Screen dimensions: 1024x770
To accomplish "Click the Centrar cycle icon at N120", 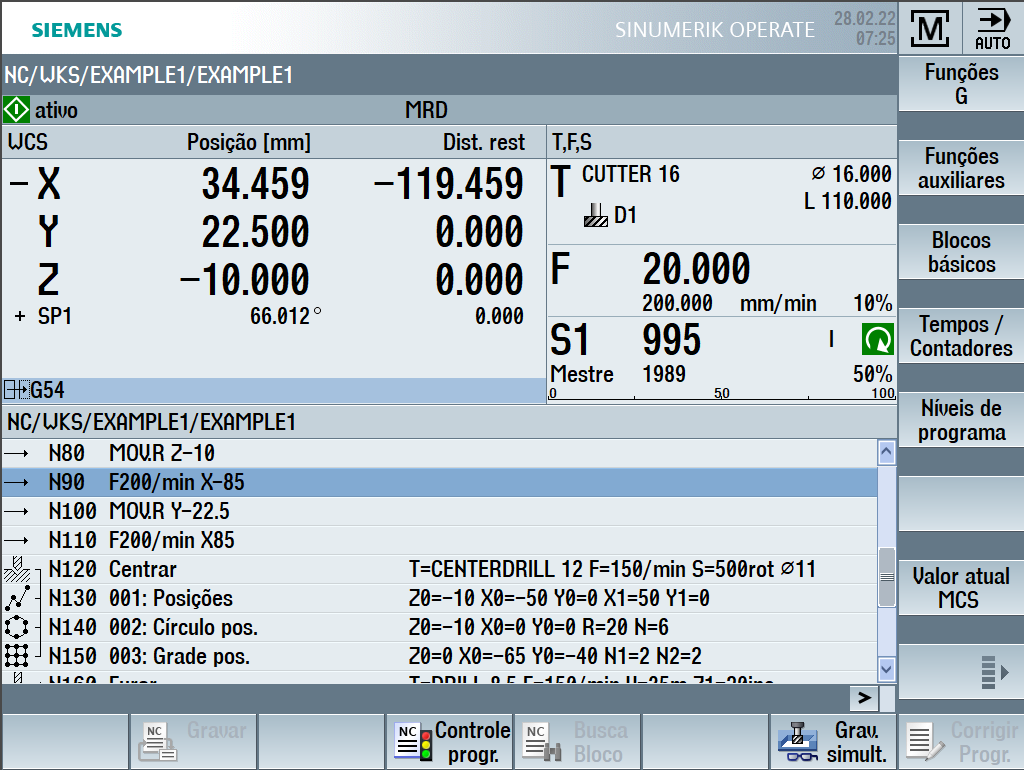I will [x=17, y=569].
